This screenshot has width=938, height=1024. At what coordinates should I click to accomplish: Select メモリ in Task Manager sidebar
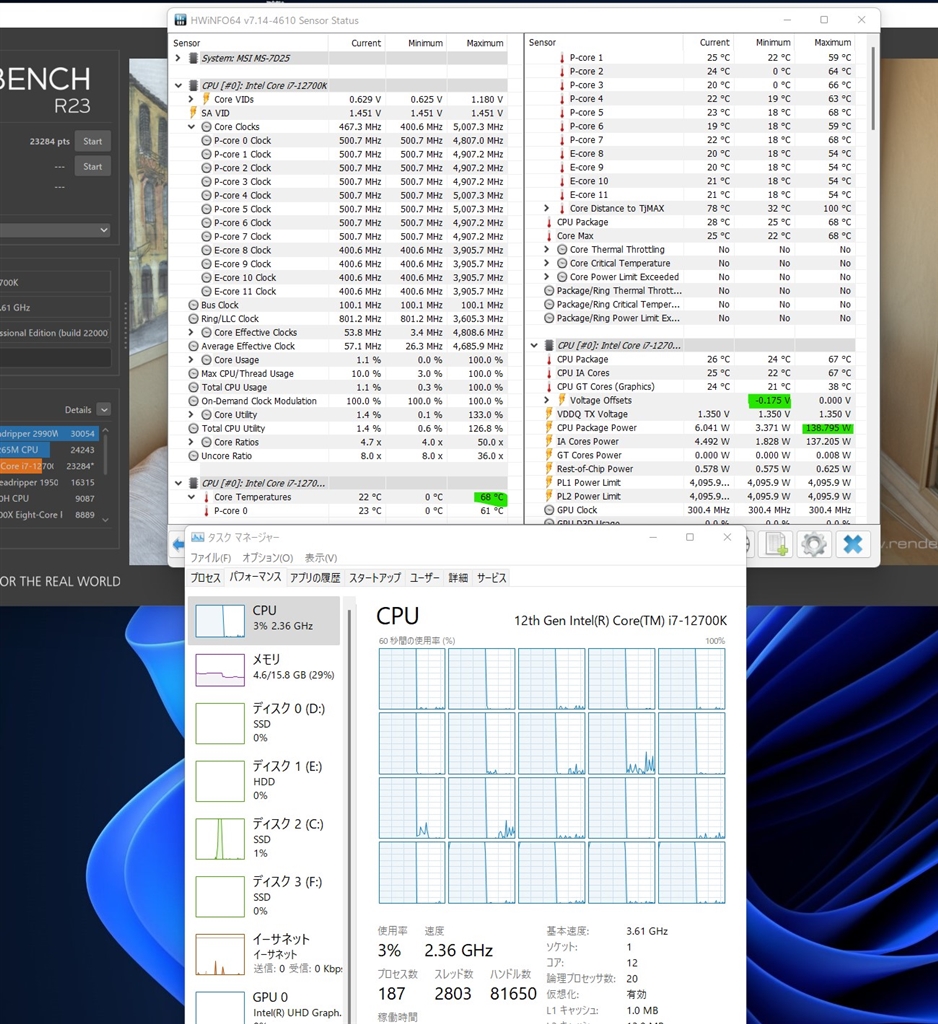[265, 669]
